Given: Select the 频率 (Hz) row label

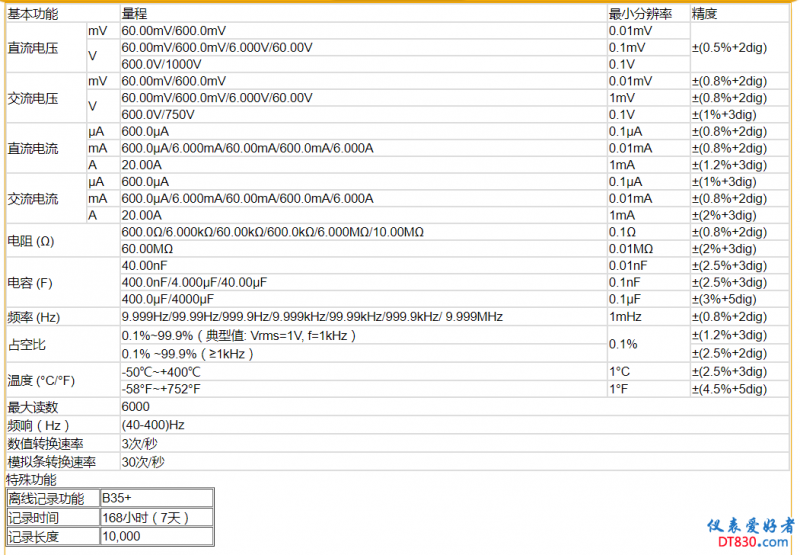Looking at the screenshot, I should point(35,317).
